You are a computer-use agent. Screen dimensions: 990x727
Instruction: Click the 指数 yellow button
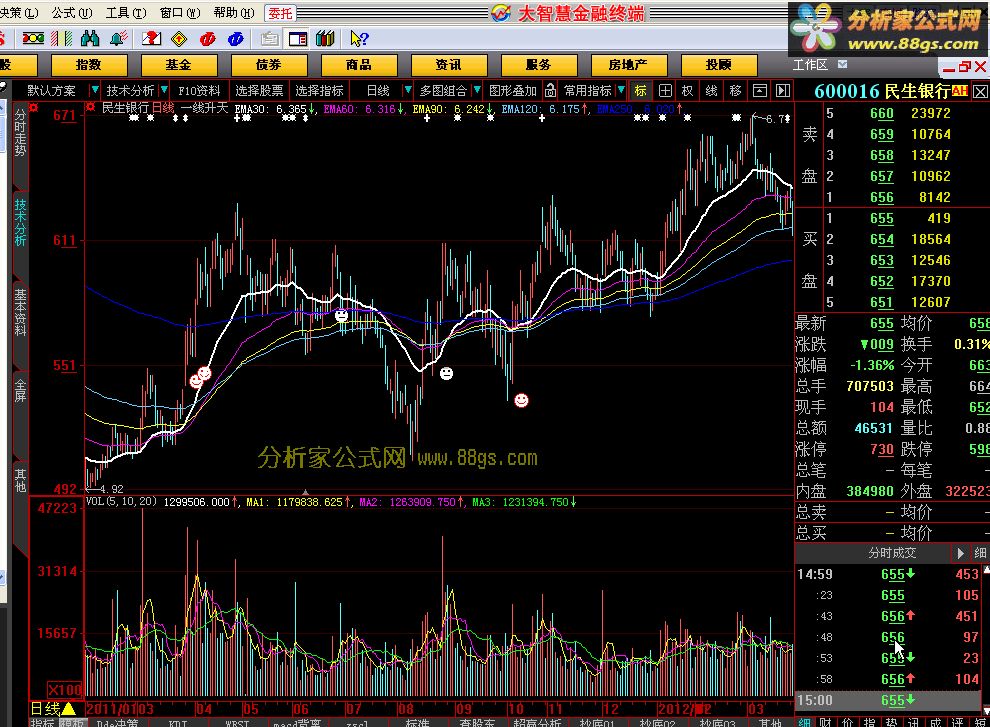tap(88, 65)
